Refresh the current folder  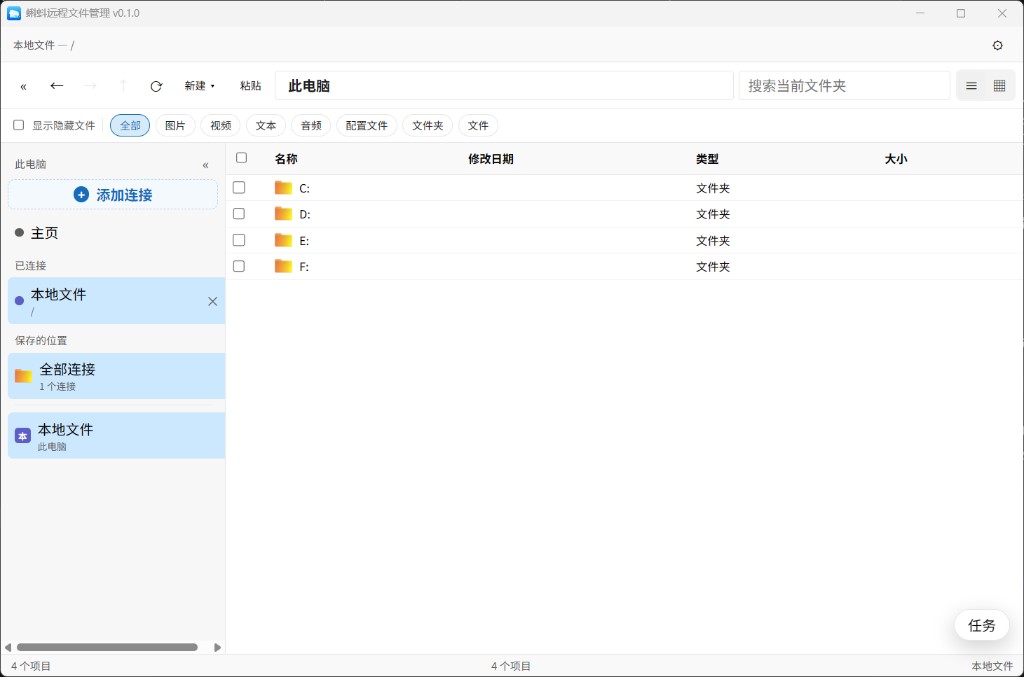tap(156, 86)
